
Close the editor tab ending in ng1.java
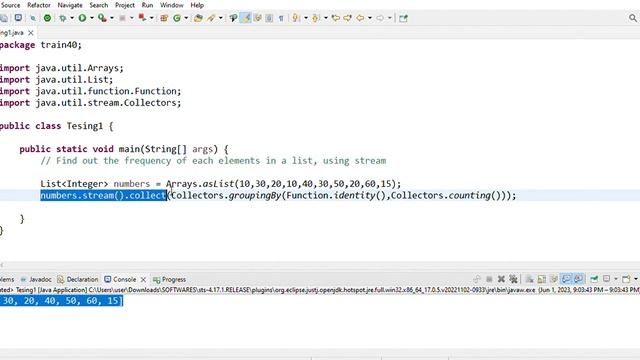tap(31, 33)
